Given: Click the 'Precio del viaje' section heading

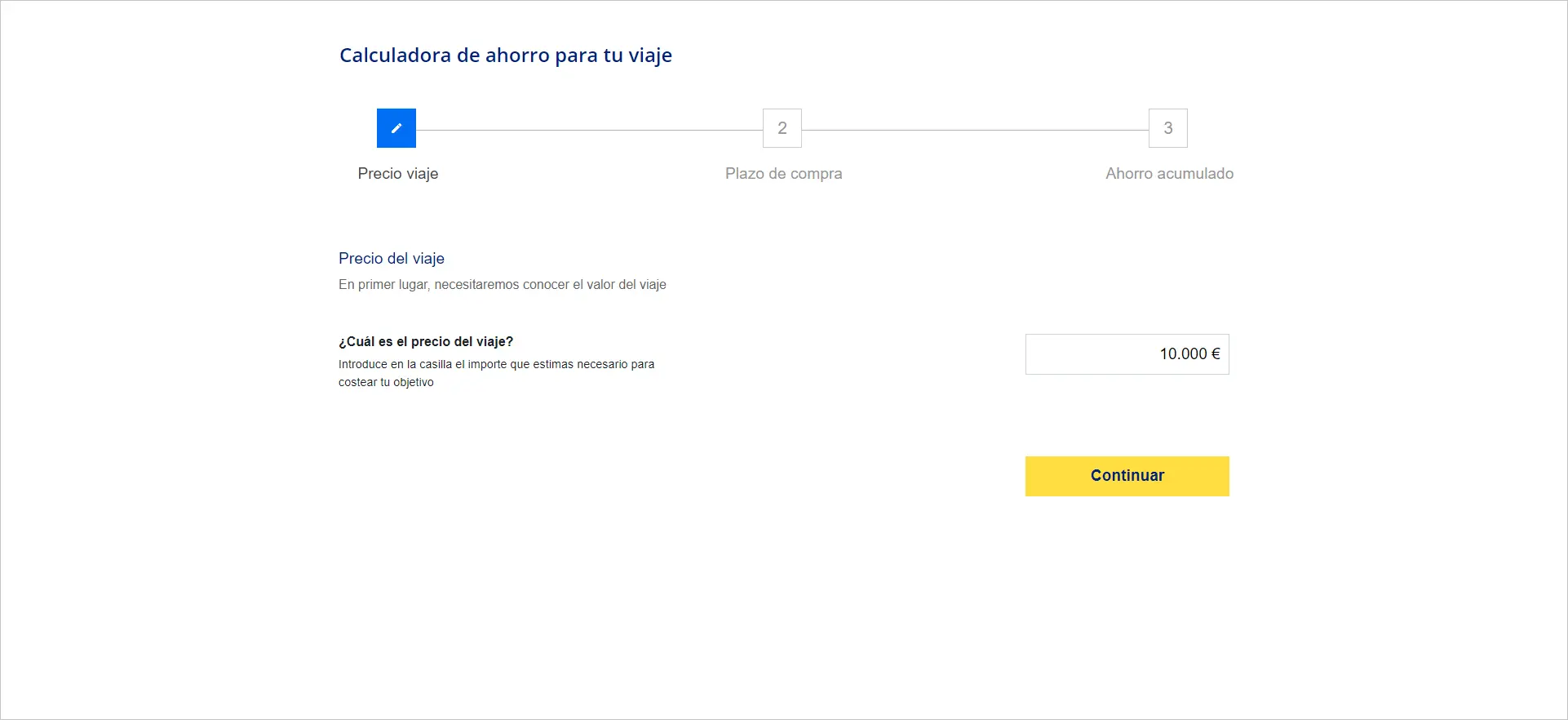Looking at the screenshot, I should (x=392, y=259).
